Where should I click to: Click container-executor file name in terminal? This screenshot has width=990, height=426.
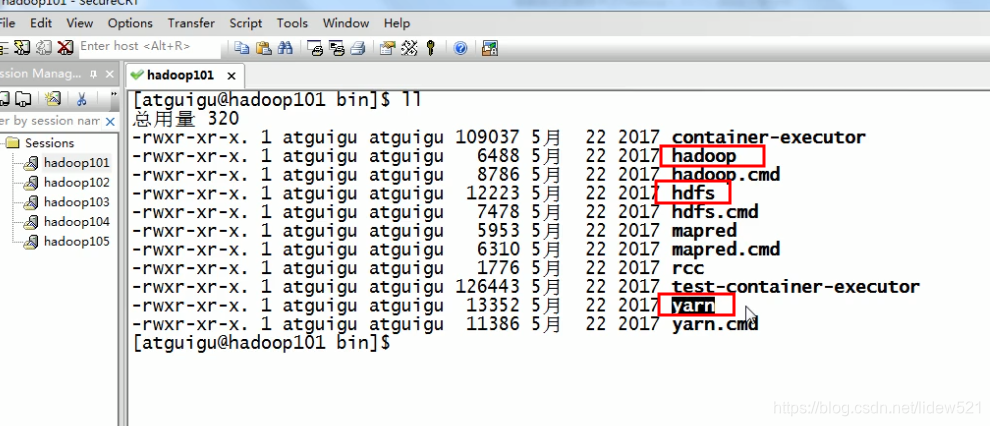(x=768, y=137)
